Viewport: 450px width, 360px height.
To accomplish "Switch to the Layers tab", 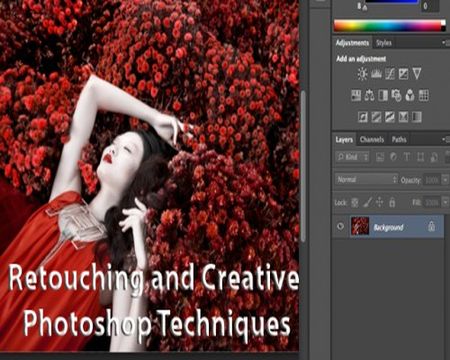I will (344, 140).
